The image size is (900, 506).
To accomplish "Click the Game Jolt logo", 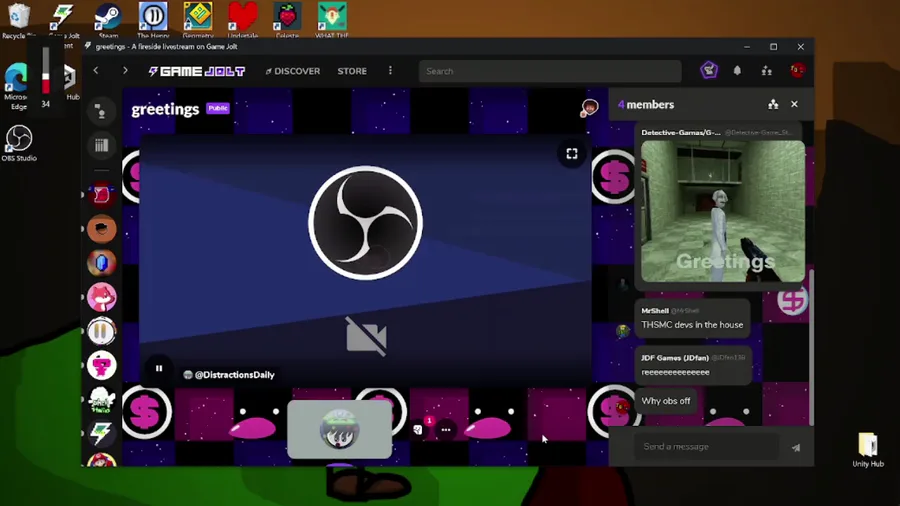I will coord(197,71).
